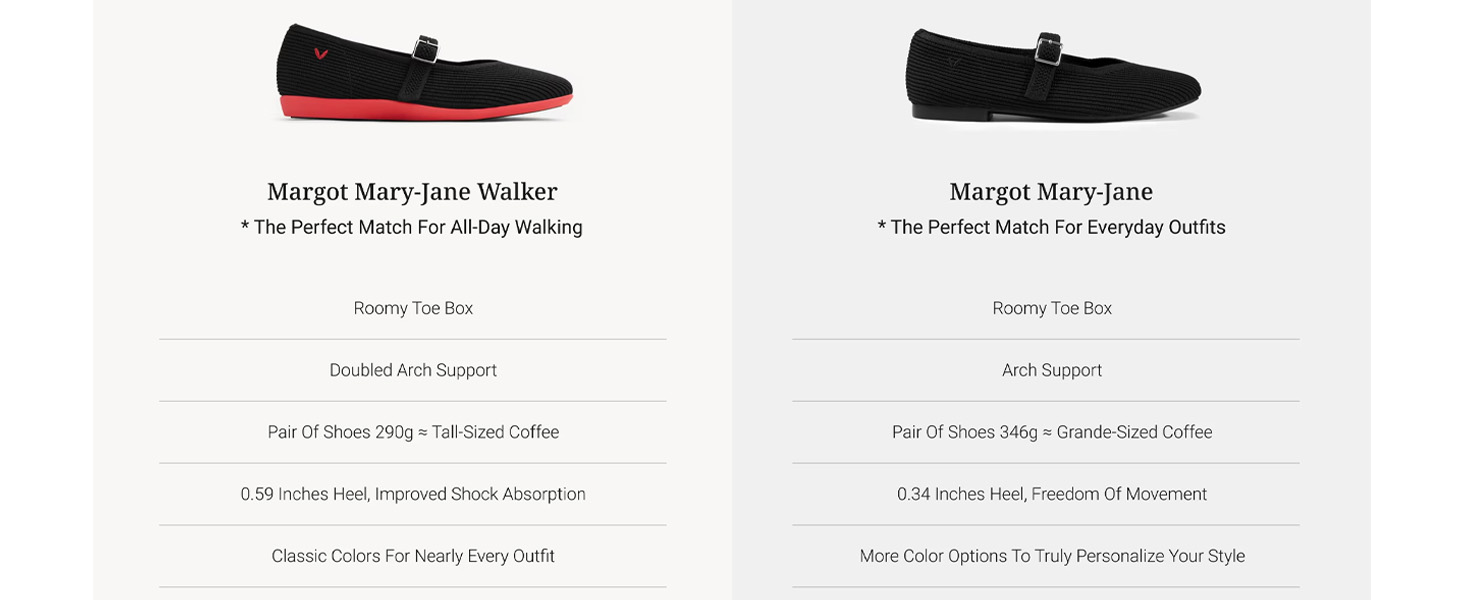
Task: Select the Margot Mary-Jane title in the right column
Action: pyautogui.click(x=1051, y=191)
